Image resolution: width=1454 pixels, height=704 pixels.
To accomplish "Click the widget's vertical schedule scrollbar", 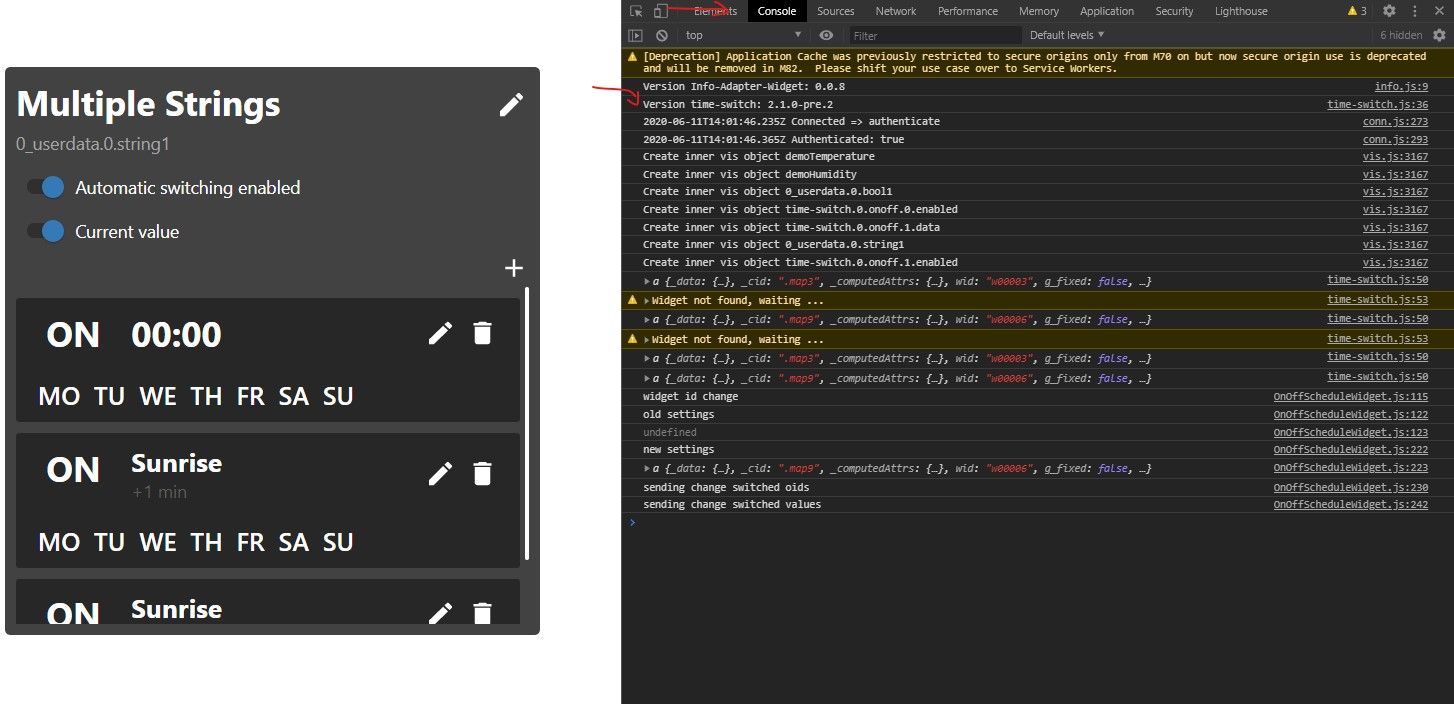I will 527,423.
